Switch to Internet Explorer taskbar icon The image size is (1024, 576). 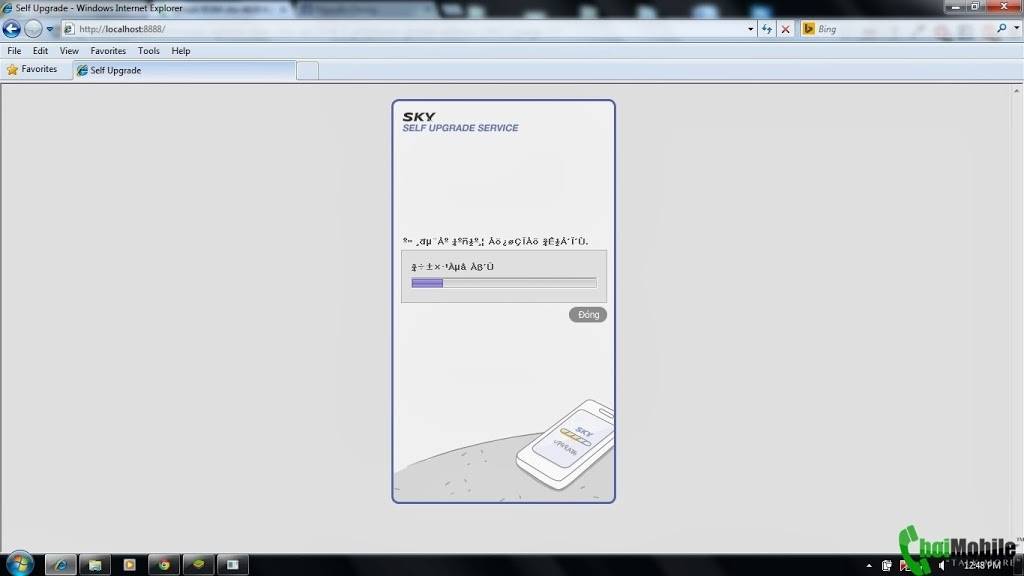61,565
